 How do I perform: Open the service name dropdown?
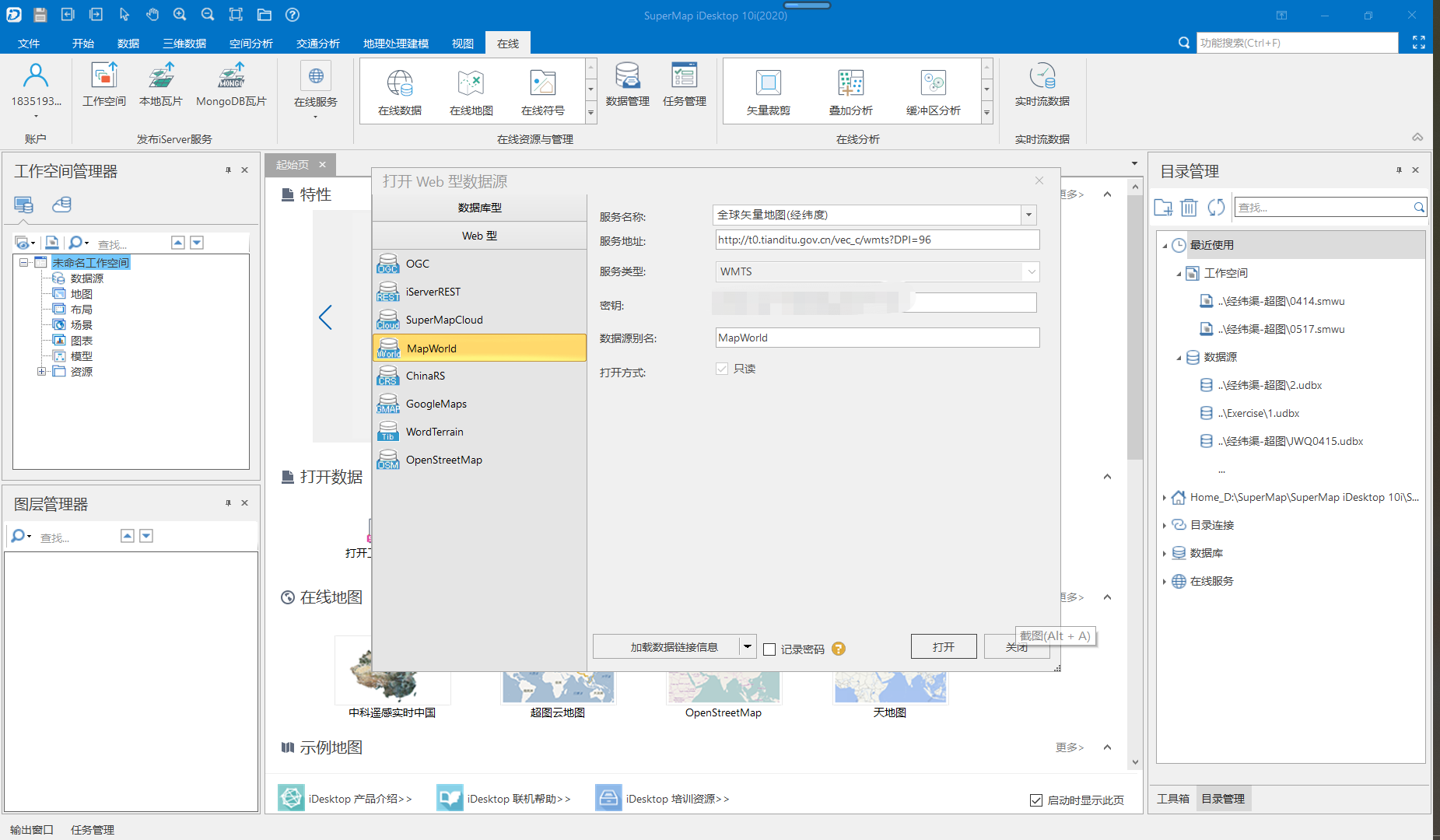coord(1028,215)
